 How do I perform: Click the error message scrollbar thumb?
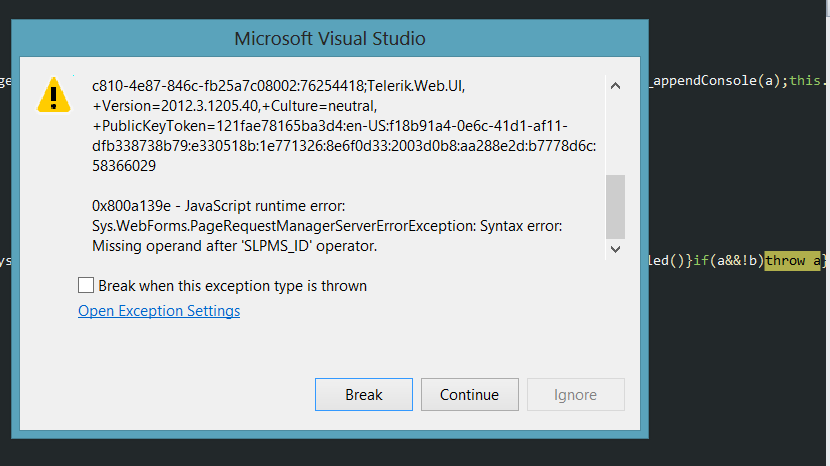[x=615, y=205]
